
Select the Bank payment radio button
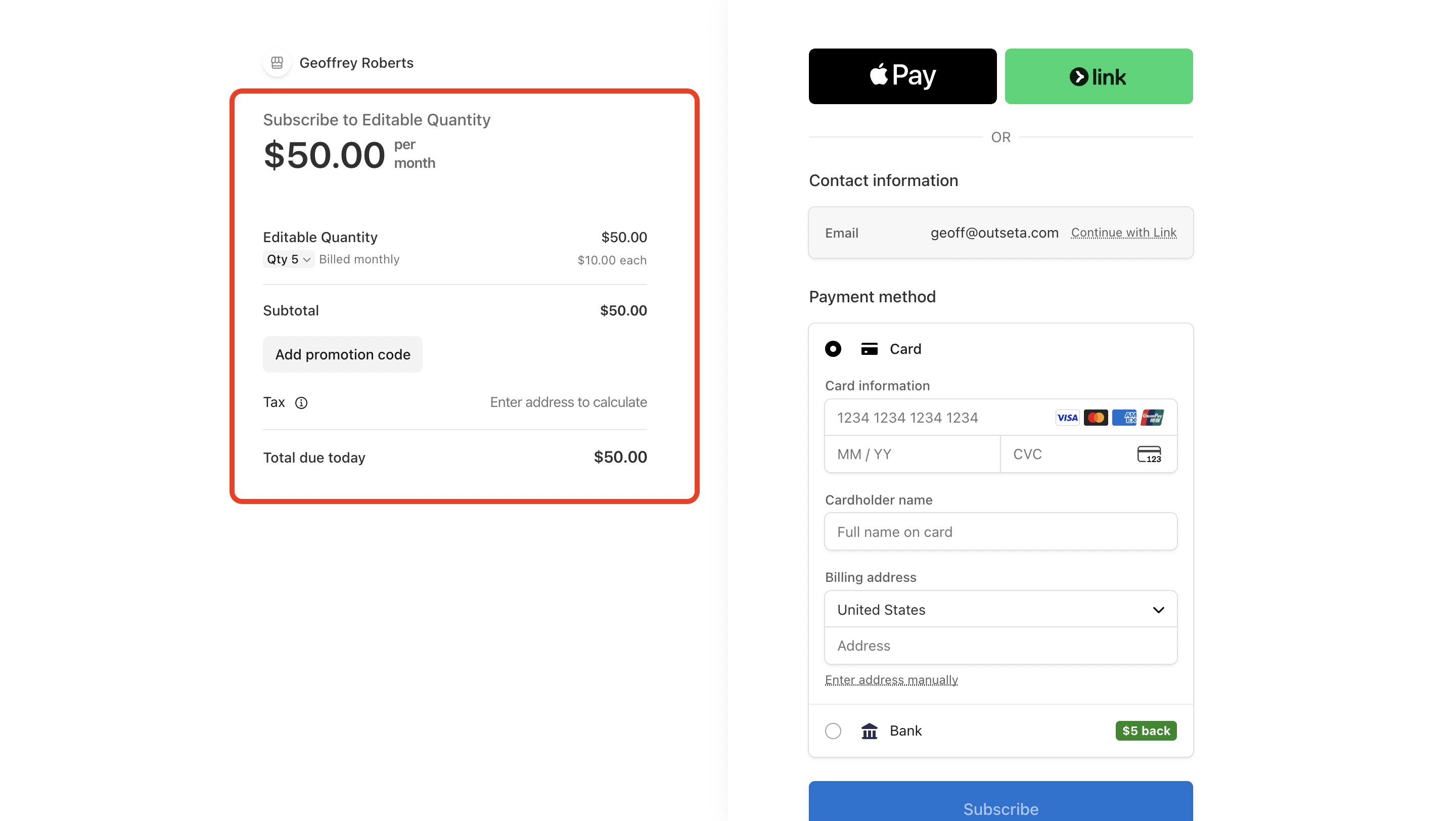(x=833, y=731)
